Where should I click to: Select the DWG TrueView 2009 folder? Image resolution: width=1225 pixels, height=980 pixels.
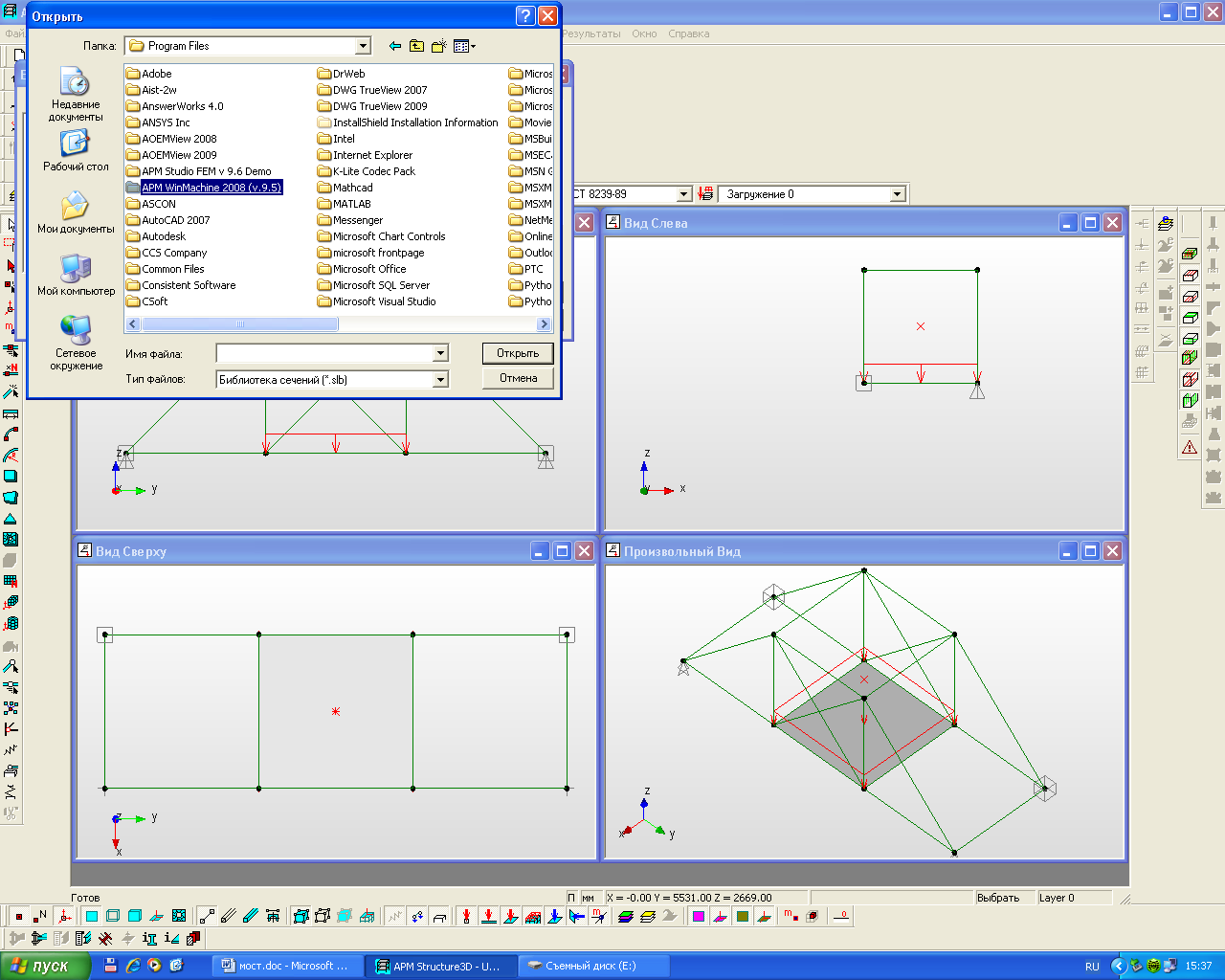[x=372, y=106]
